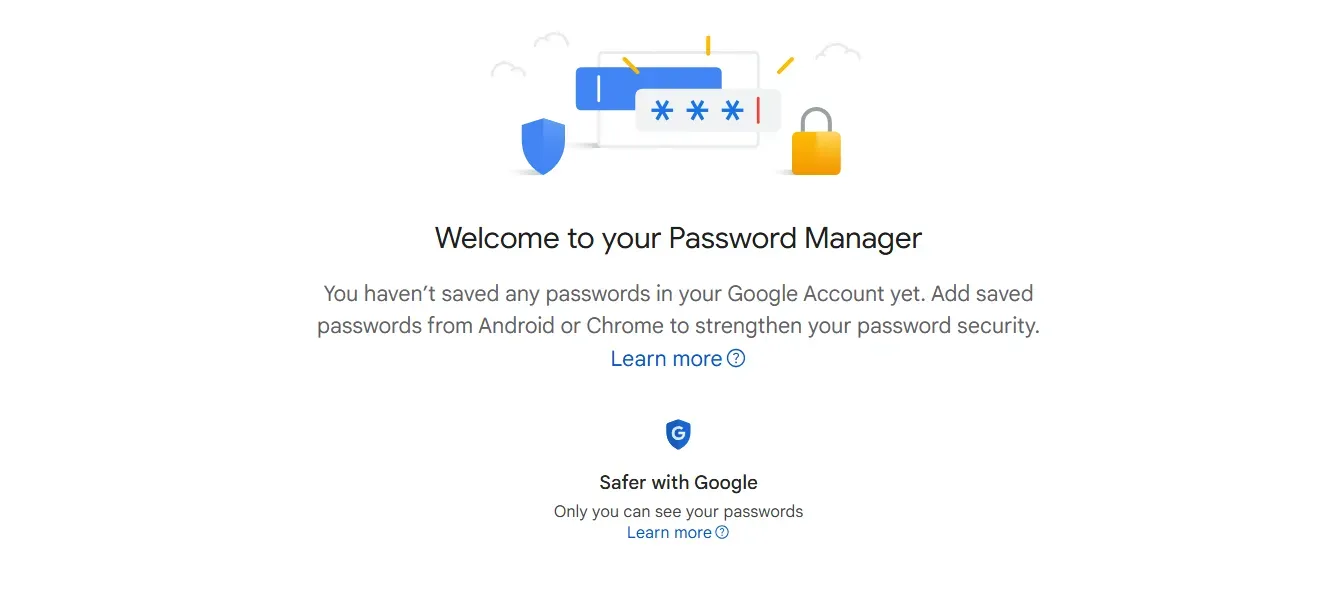
Task: Open Learn more under the password description
Action: [x=666, y=359]
